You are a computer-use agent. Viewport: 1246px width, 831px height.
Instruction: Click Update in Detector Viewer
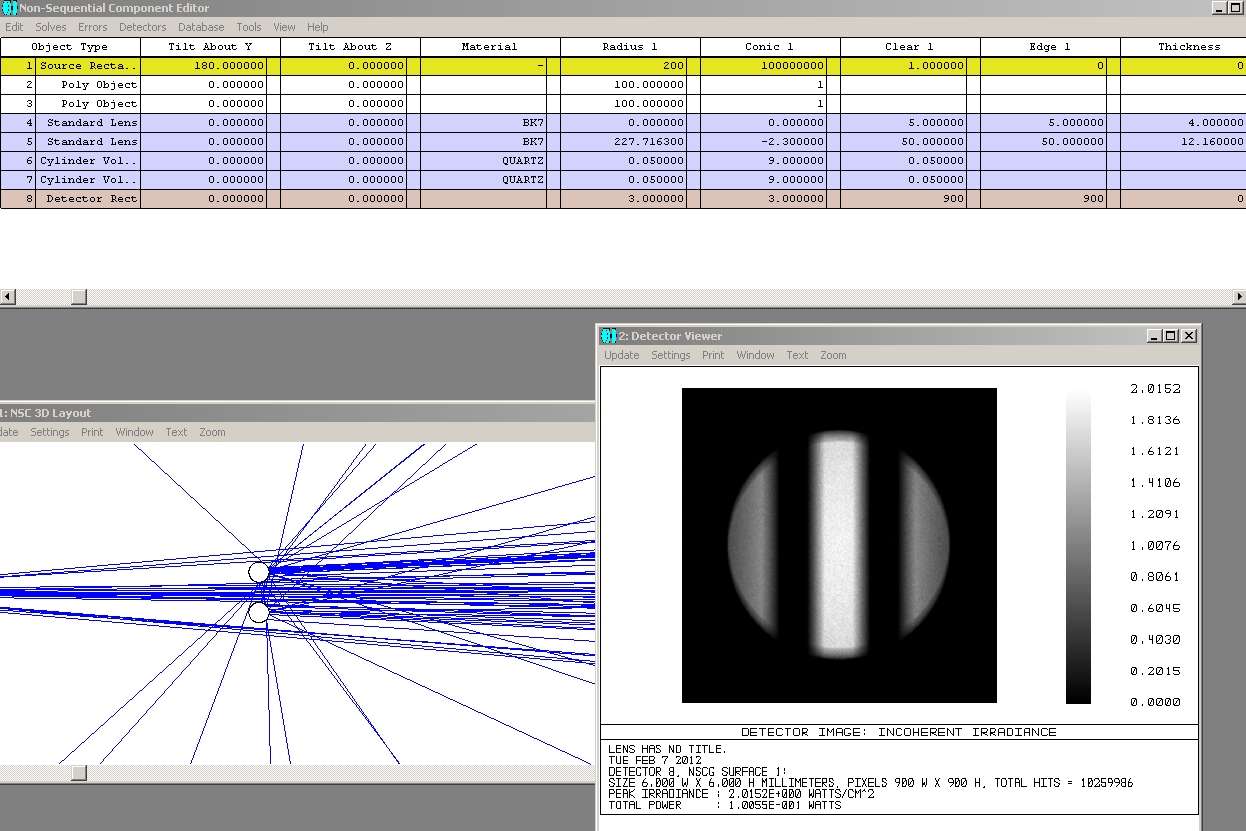622,355
